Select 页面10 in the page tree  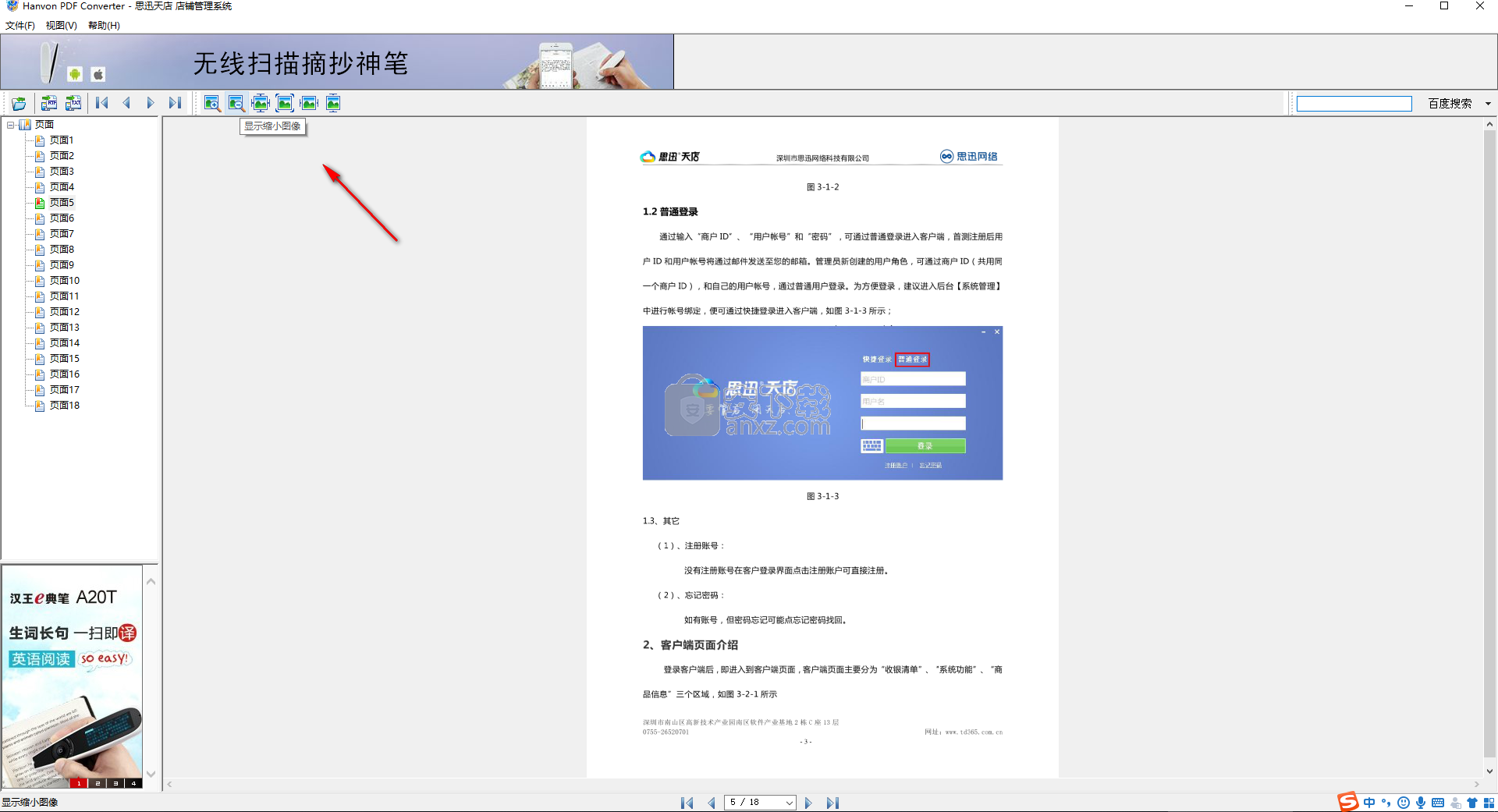click(65, 281)
